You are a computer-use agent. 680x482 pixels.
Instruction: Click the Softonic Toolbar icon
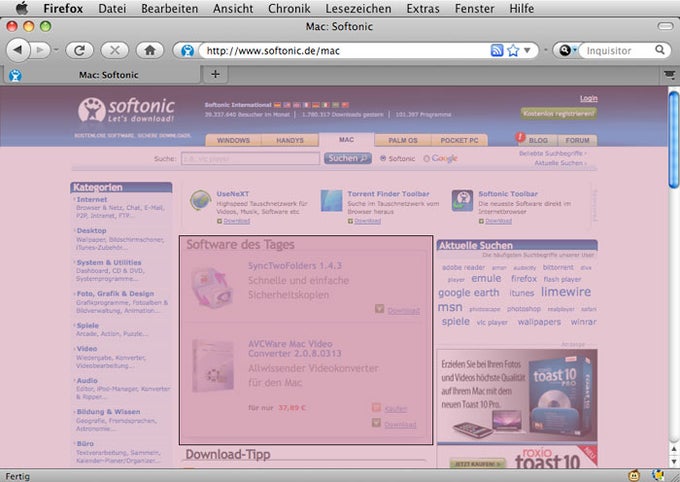462,200
